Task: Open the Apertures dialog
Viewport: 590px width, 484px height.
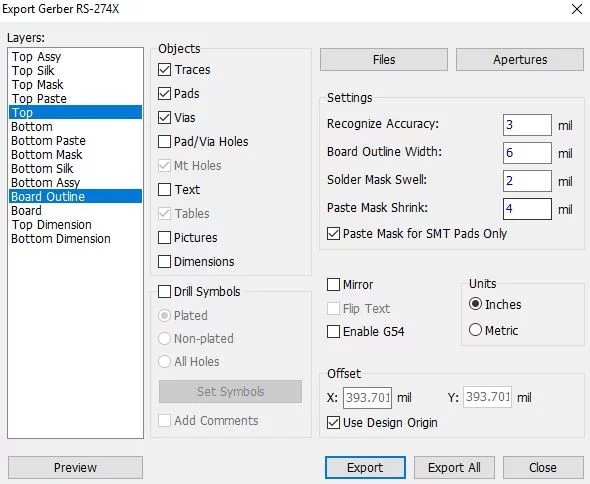Action: point(520,59)
